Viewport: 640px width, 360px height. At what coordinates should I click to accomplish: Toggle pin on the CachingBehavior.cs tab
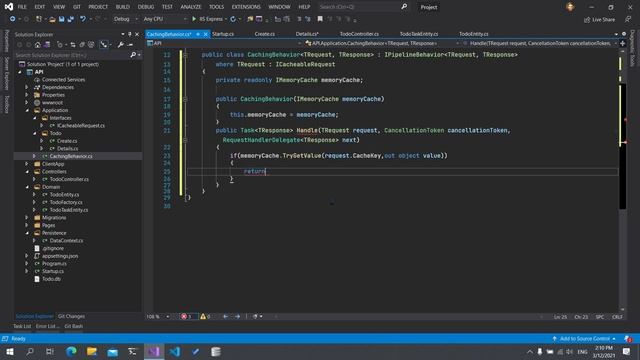(x=198, y=34)
